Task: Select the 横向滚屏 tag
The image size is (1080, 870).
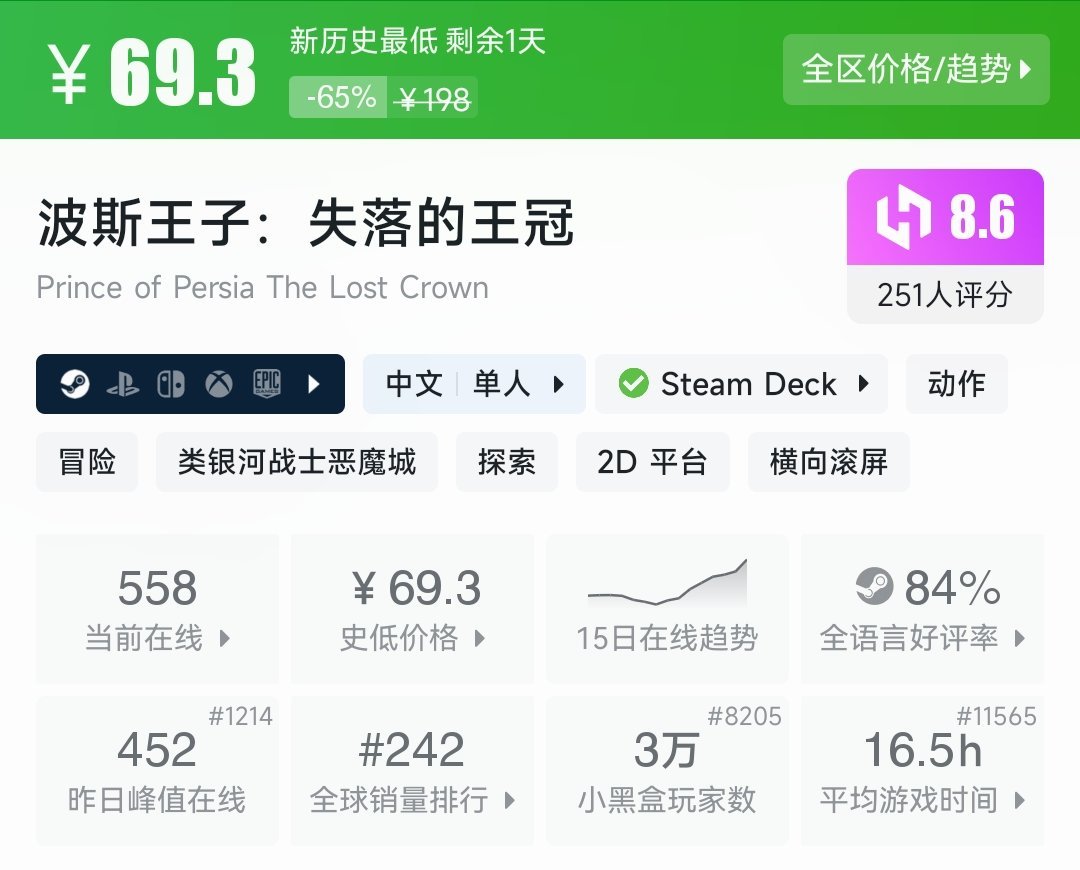Action: pyautogui.click(x=828, y=462)
